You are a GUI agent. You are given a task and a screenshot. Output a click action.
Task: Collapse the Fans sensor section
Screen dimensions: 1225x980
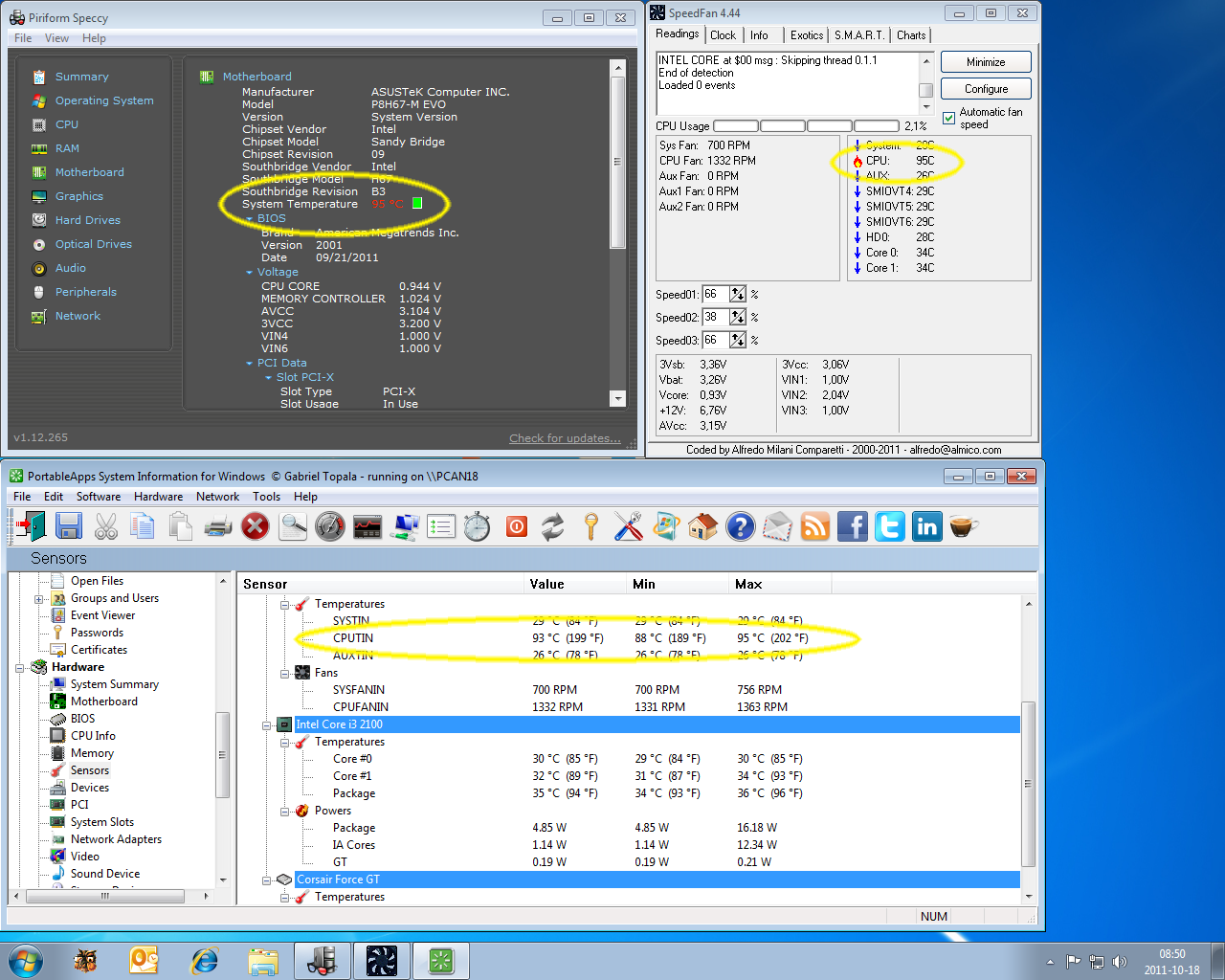click(285, 674)
